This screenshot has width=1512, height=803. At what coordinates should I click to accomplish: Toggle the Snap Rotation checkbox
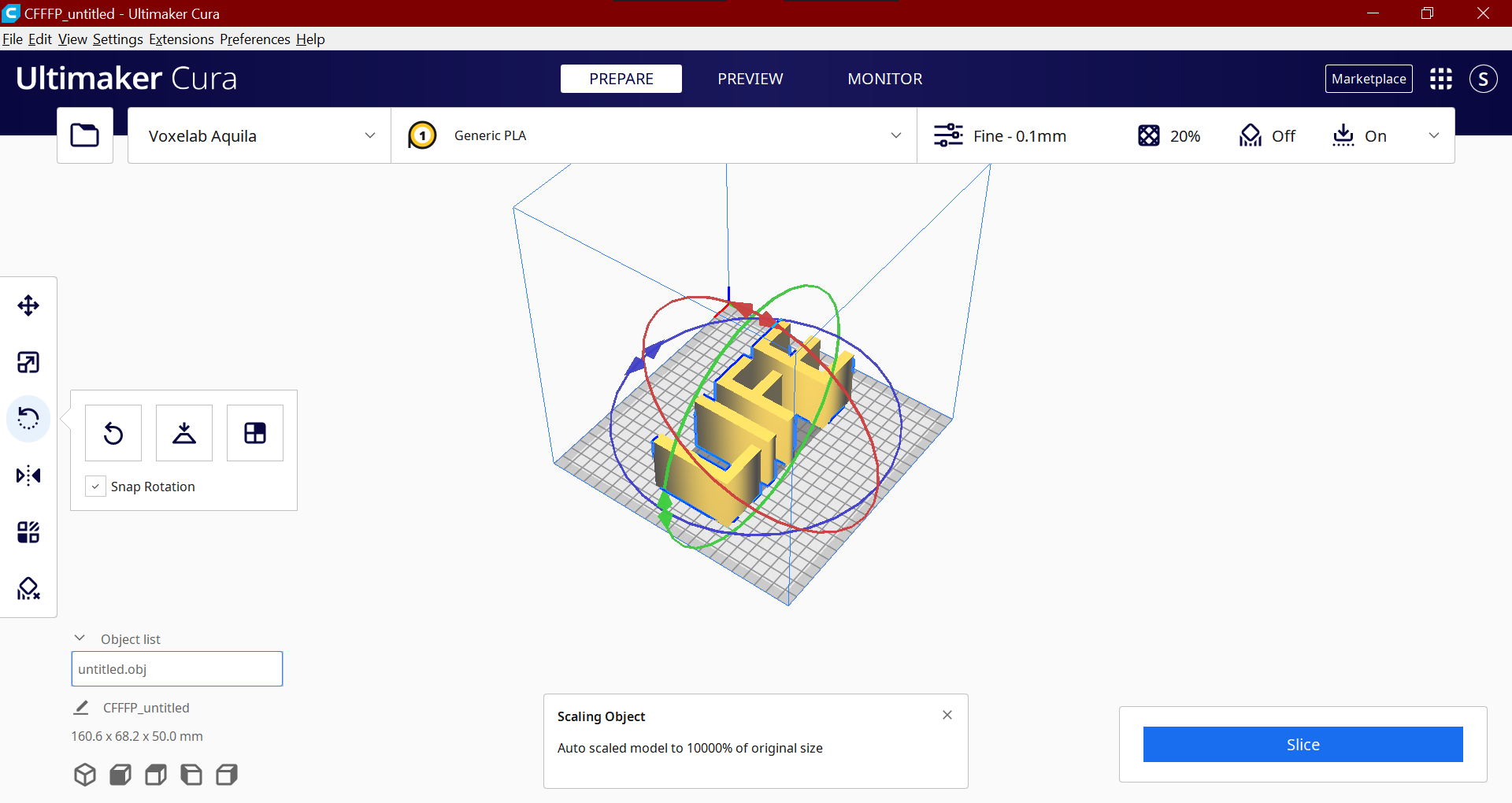coord(95,487)
